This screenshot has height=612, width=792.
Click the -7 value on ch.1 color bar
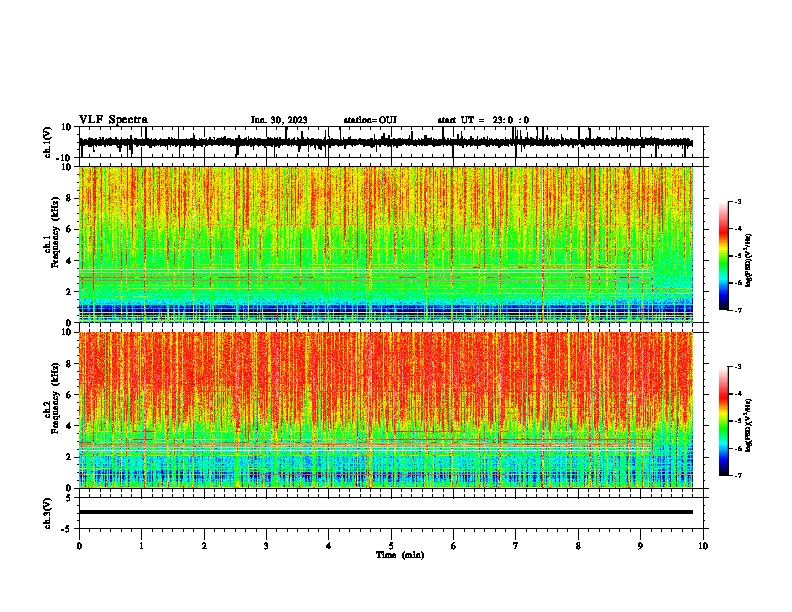coord(737,310)
